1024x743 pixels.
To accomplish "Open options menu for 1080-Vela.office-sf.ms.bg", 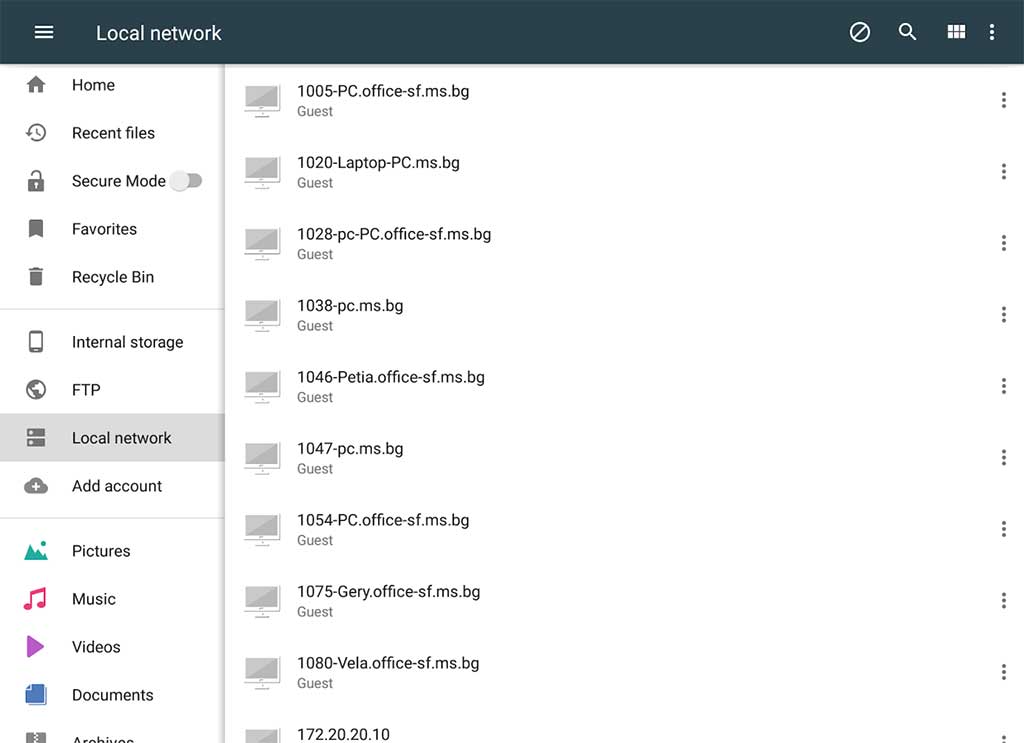I will [x=1004, y=672].
